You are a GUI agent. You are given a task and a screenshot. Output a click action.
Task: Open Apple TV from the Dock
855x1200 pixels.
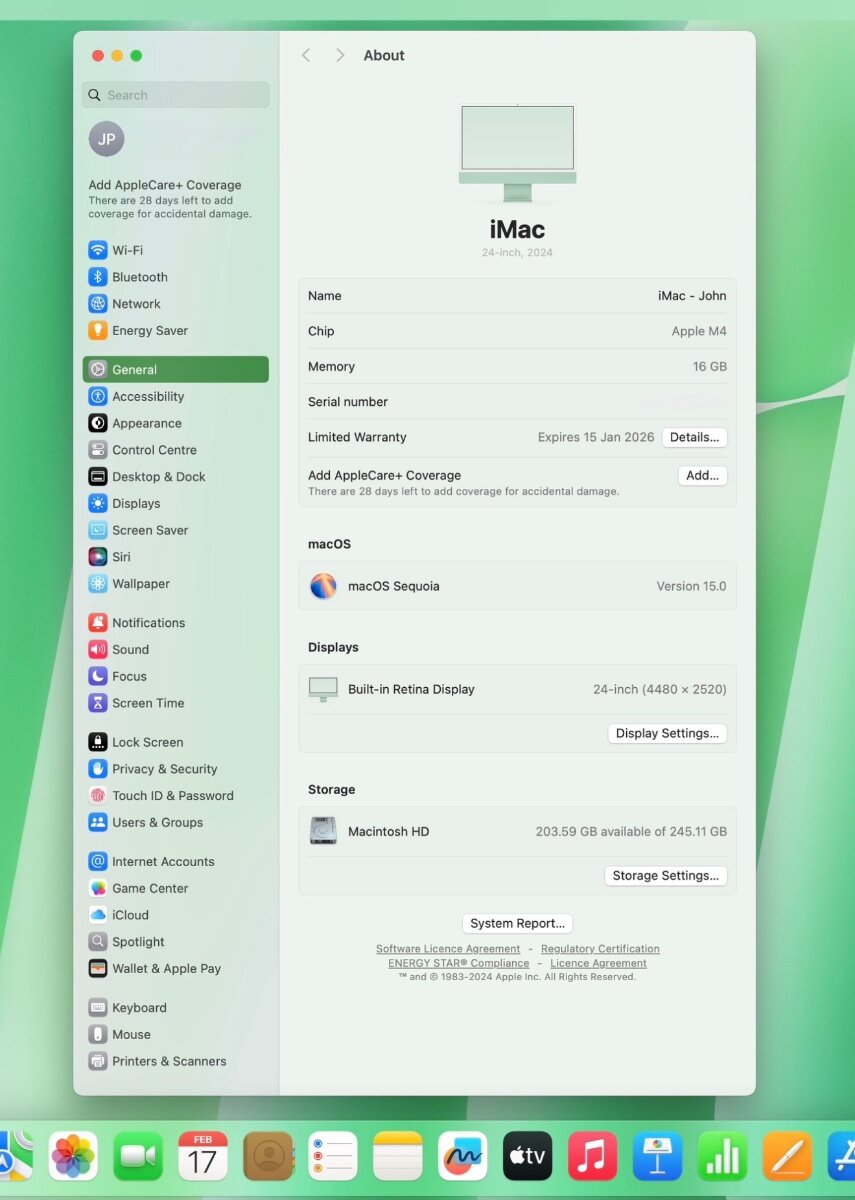pyautogui.click(x=528, y=1156)
